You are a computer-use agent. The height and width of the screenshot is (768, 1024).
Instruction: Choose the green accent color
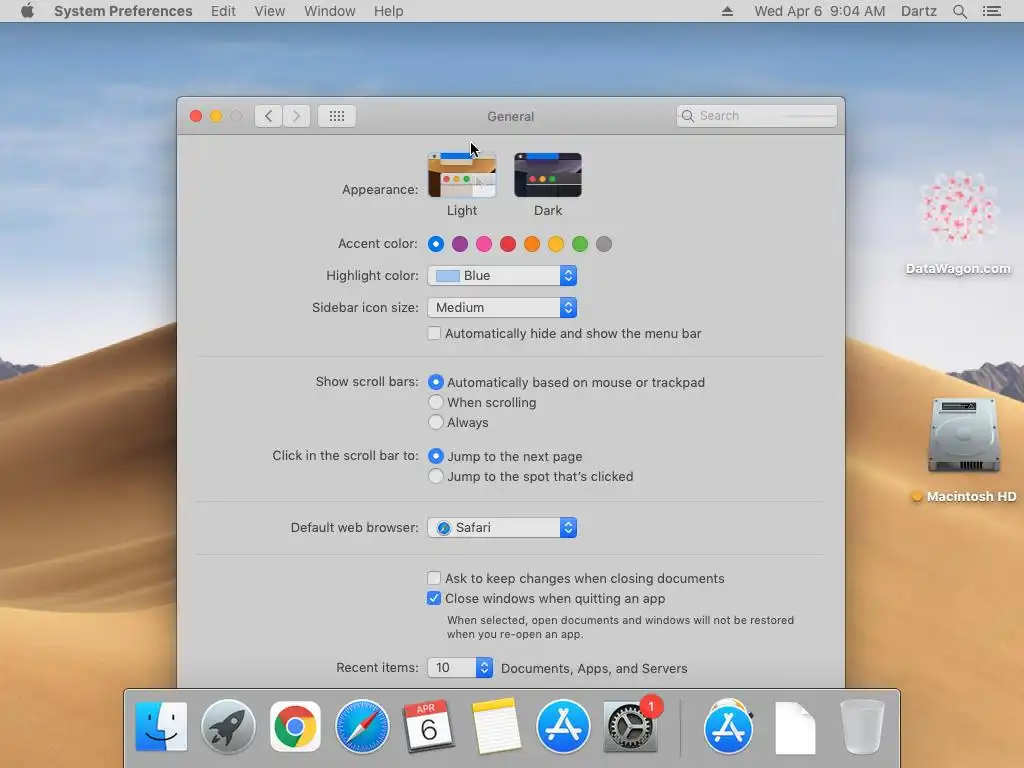(x=580, y=244)
